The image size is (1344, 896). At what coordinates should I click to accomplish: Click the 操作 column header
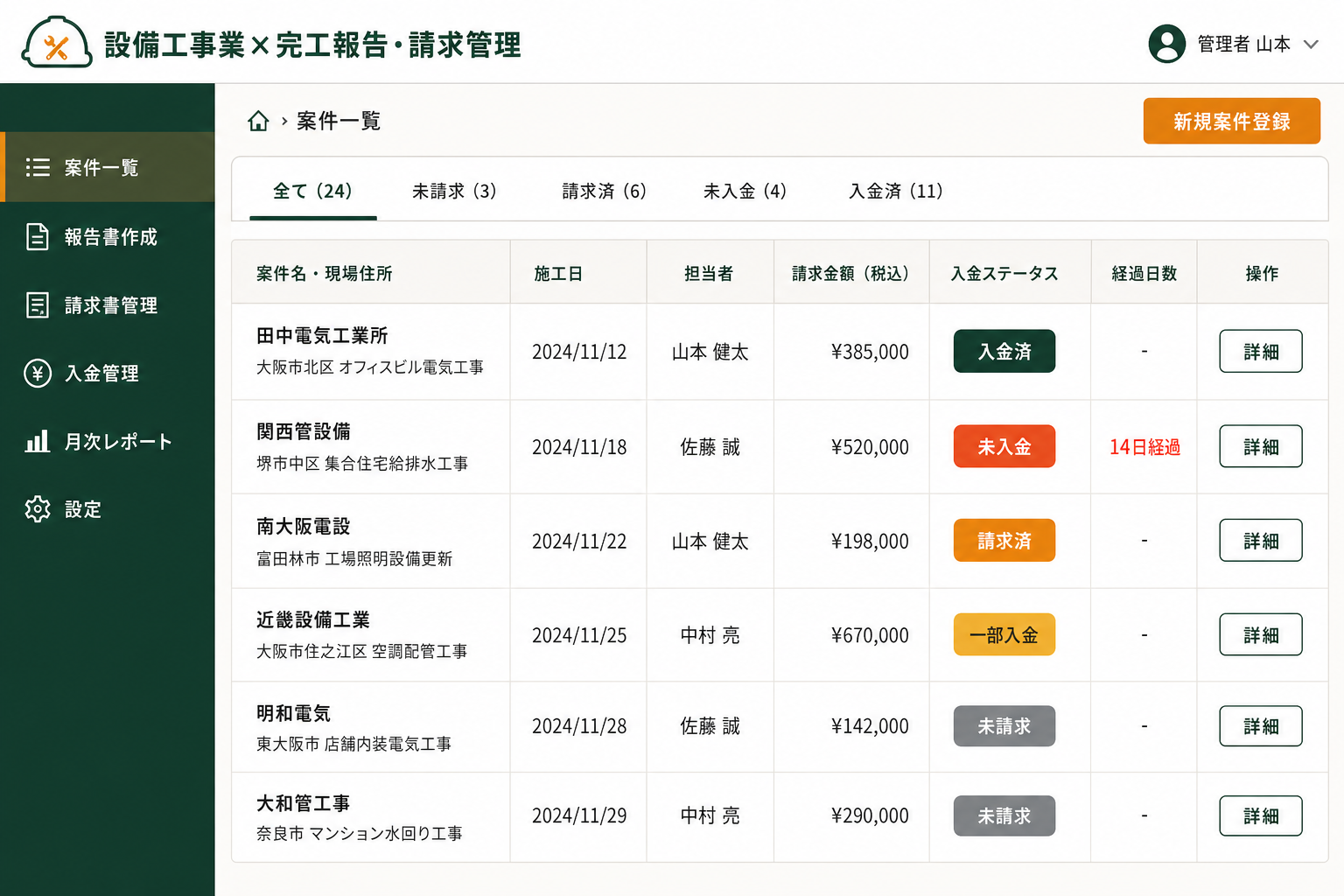1262,274
